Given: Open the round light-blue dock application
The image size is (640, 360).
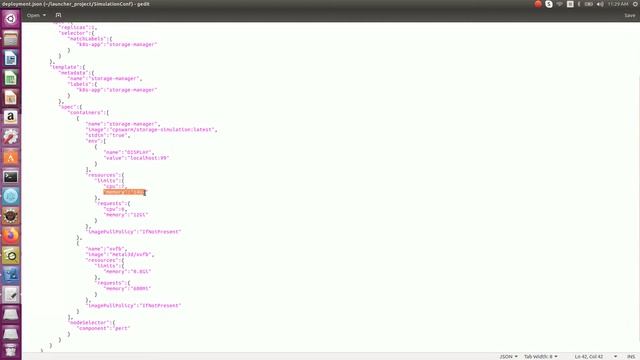Looking at the screenshot, I should [x=11, y=196].
